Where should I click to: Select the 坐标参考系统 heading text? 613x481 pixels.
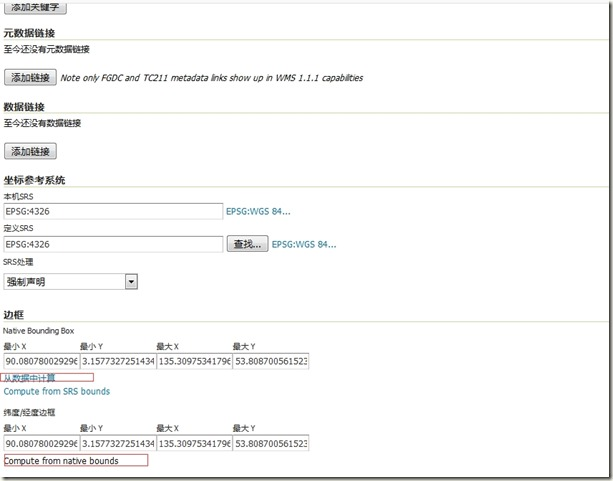click(34, 180)
